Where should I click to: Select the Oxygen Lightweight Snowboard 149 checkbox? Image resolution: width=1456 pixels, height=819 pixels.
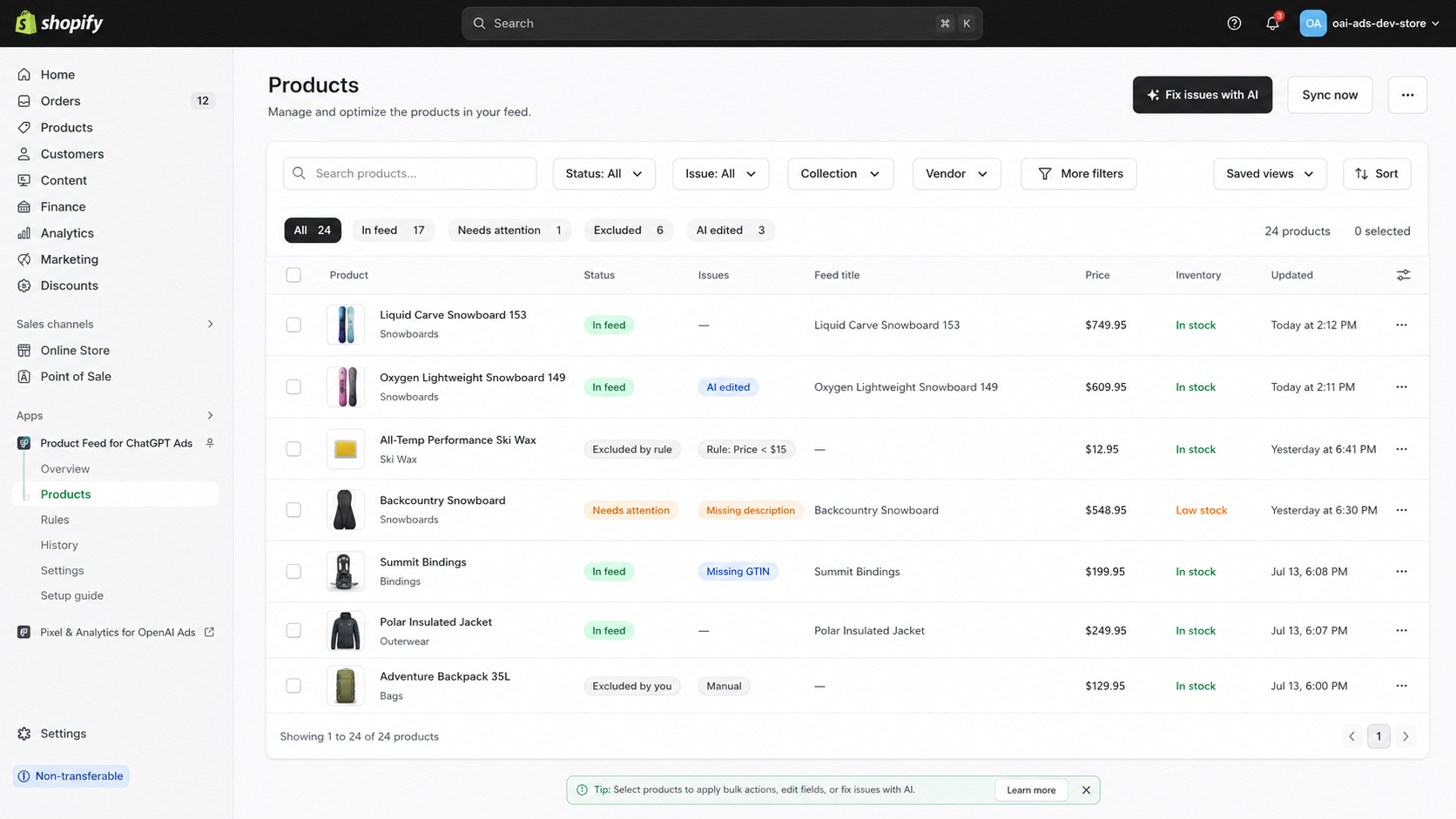(293, 386)
